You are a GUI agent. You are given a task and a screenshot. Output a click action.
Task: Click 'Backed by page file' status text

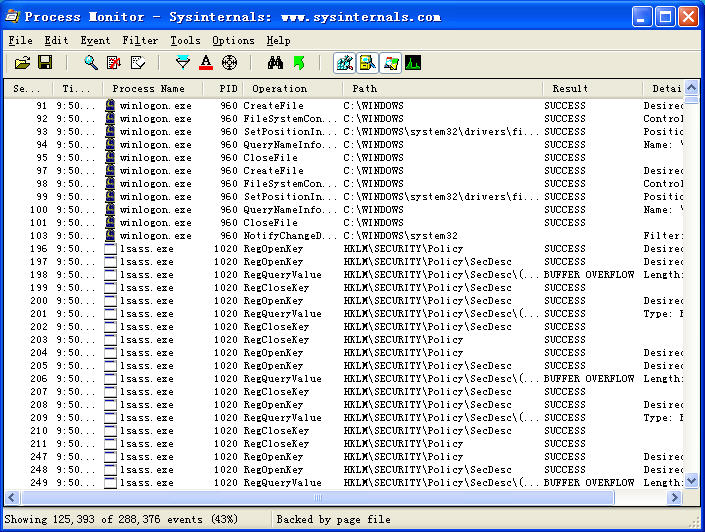pos(334,519)
